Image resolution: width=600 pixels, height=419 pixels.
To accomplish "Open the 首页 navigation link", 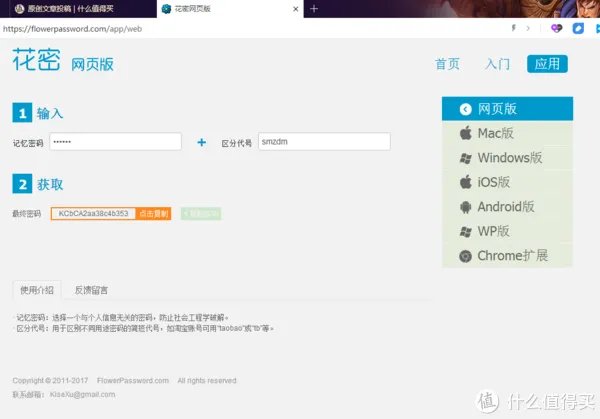I will click(447, 64).
